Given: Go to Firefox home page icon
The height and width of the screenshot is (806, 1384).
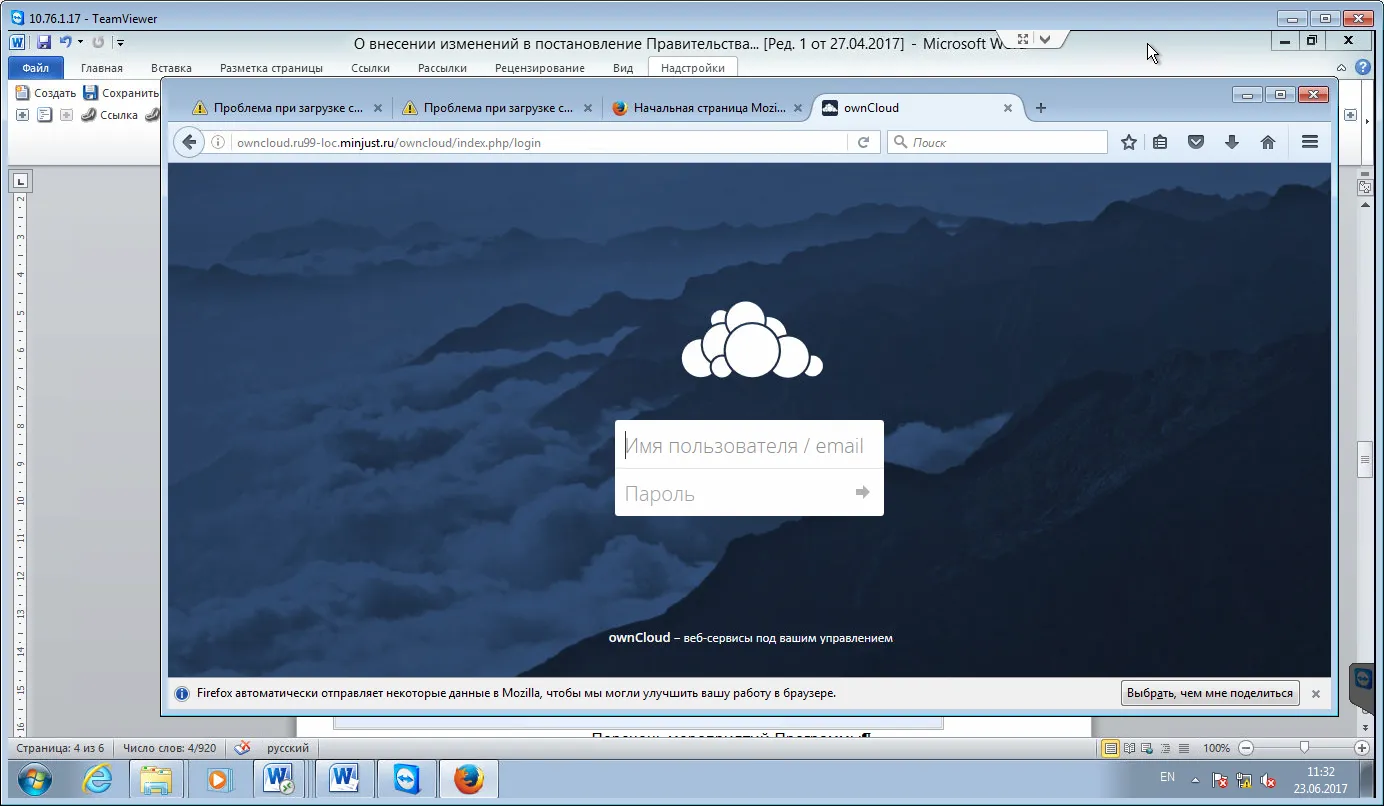Looking at the screenshot, I should tap(1268, 143).
